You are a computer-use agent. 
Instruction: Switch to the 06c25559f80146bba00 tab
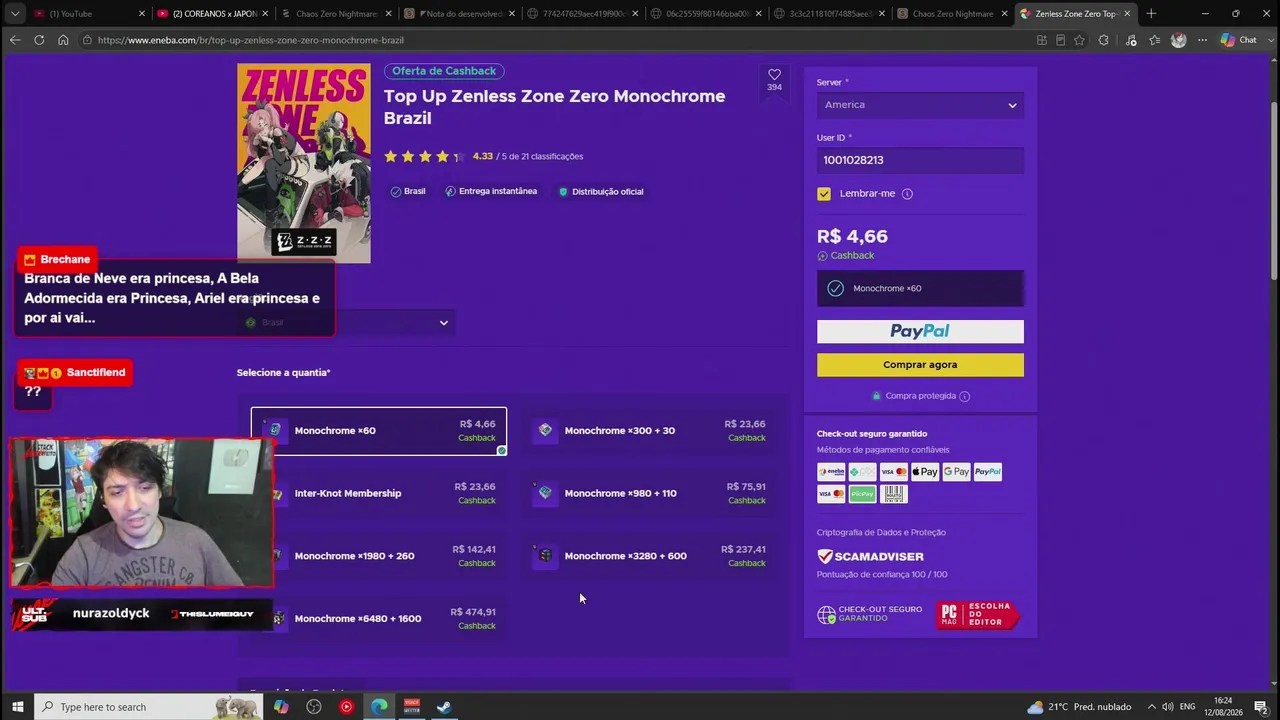[707, 14]
